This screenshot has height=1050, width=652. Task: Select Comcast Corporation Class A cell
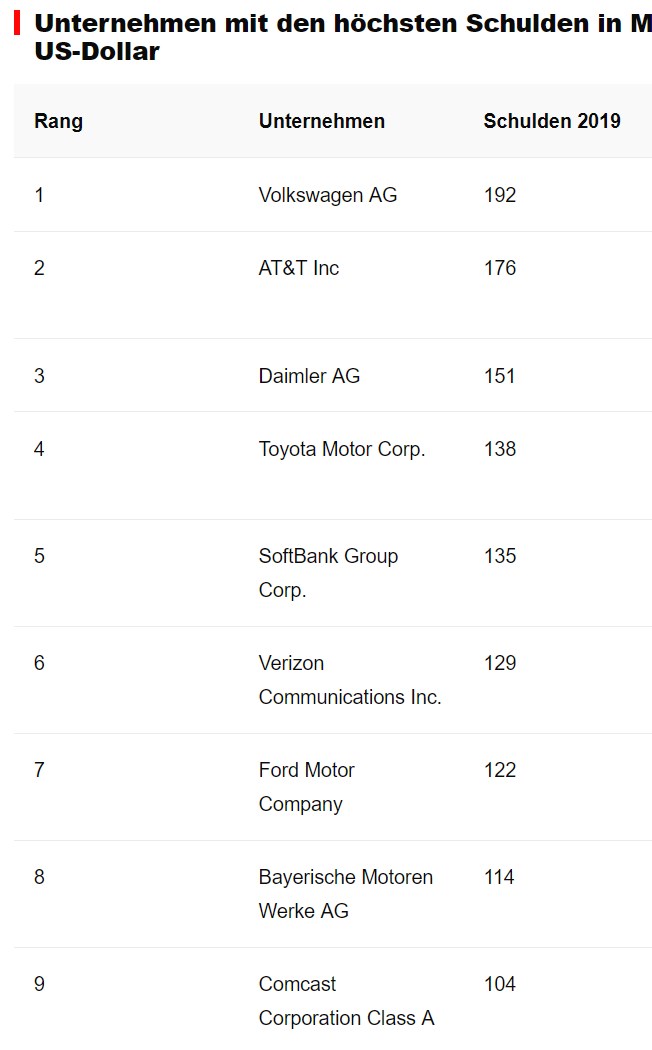tap(346, 1001)
